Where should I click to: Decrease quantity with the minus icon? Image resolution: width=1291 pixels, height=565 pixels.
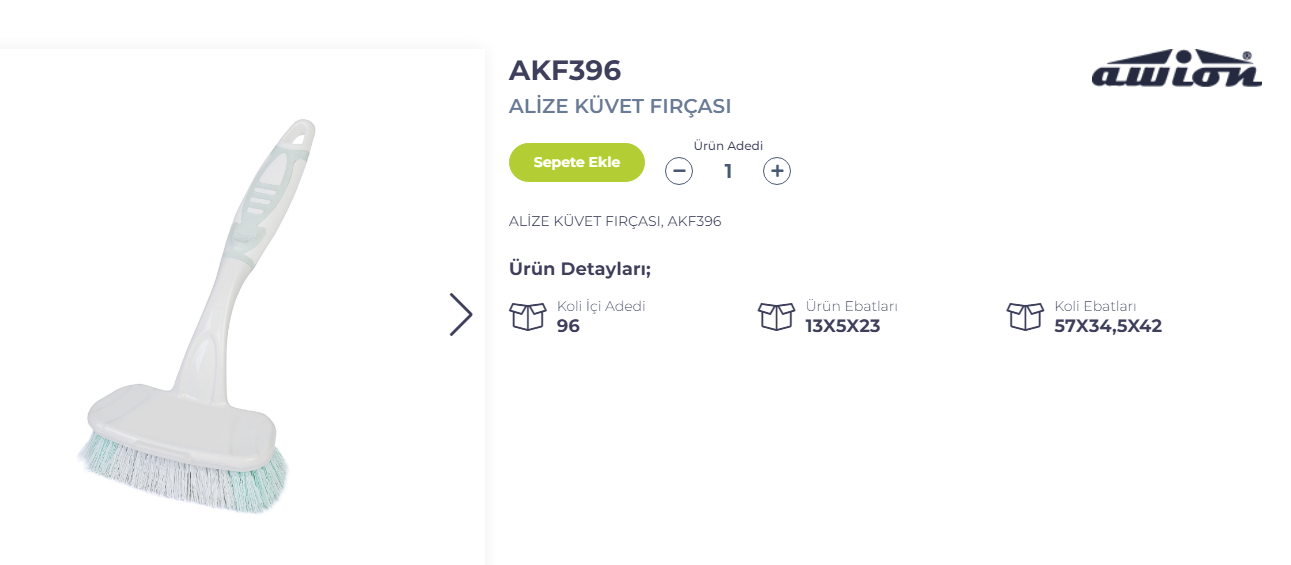click(679, 171)
